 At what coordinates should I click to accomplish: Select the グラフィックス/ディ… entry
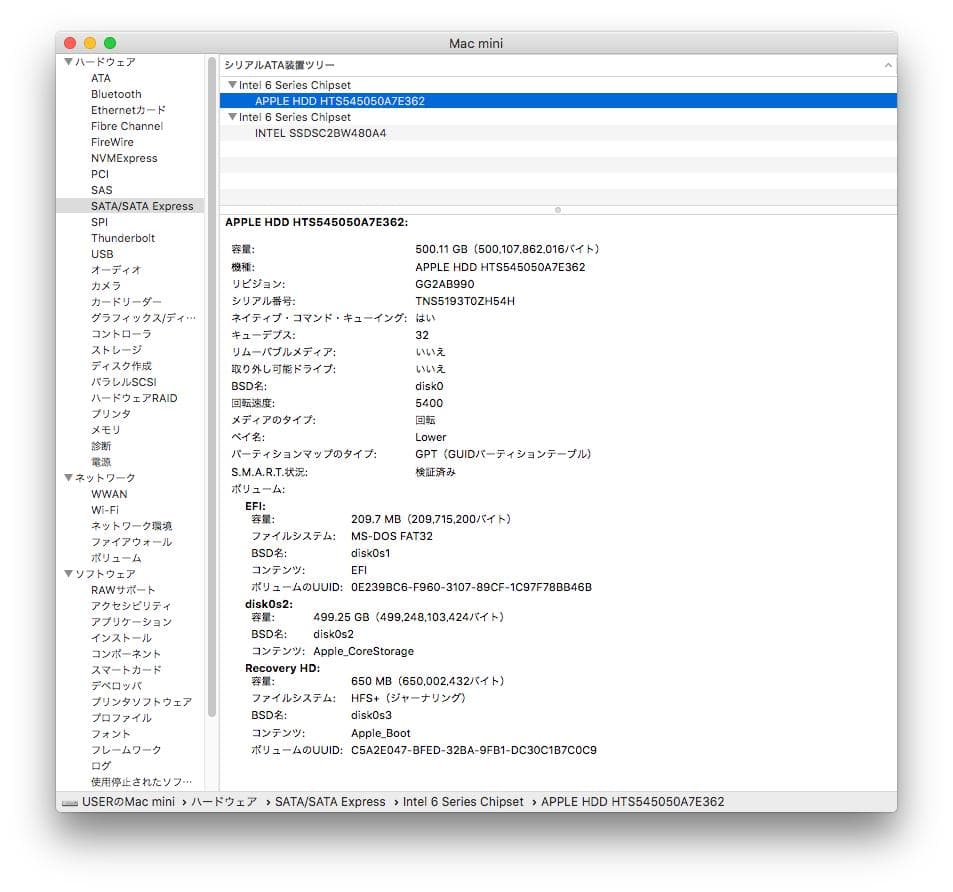(x=143, y=318)
